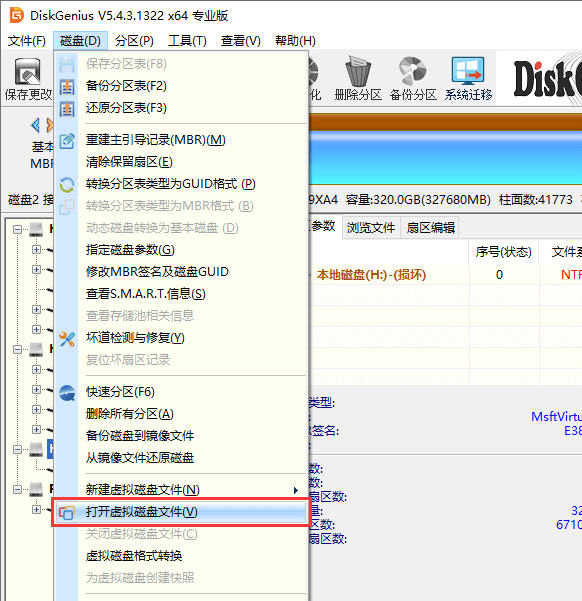Image resolution: width=582 pixels, height=601 pixels.
Task: Open the 文件(F) menu
Action: pos(26,41)
